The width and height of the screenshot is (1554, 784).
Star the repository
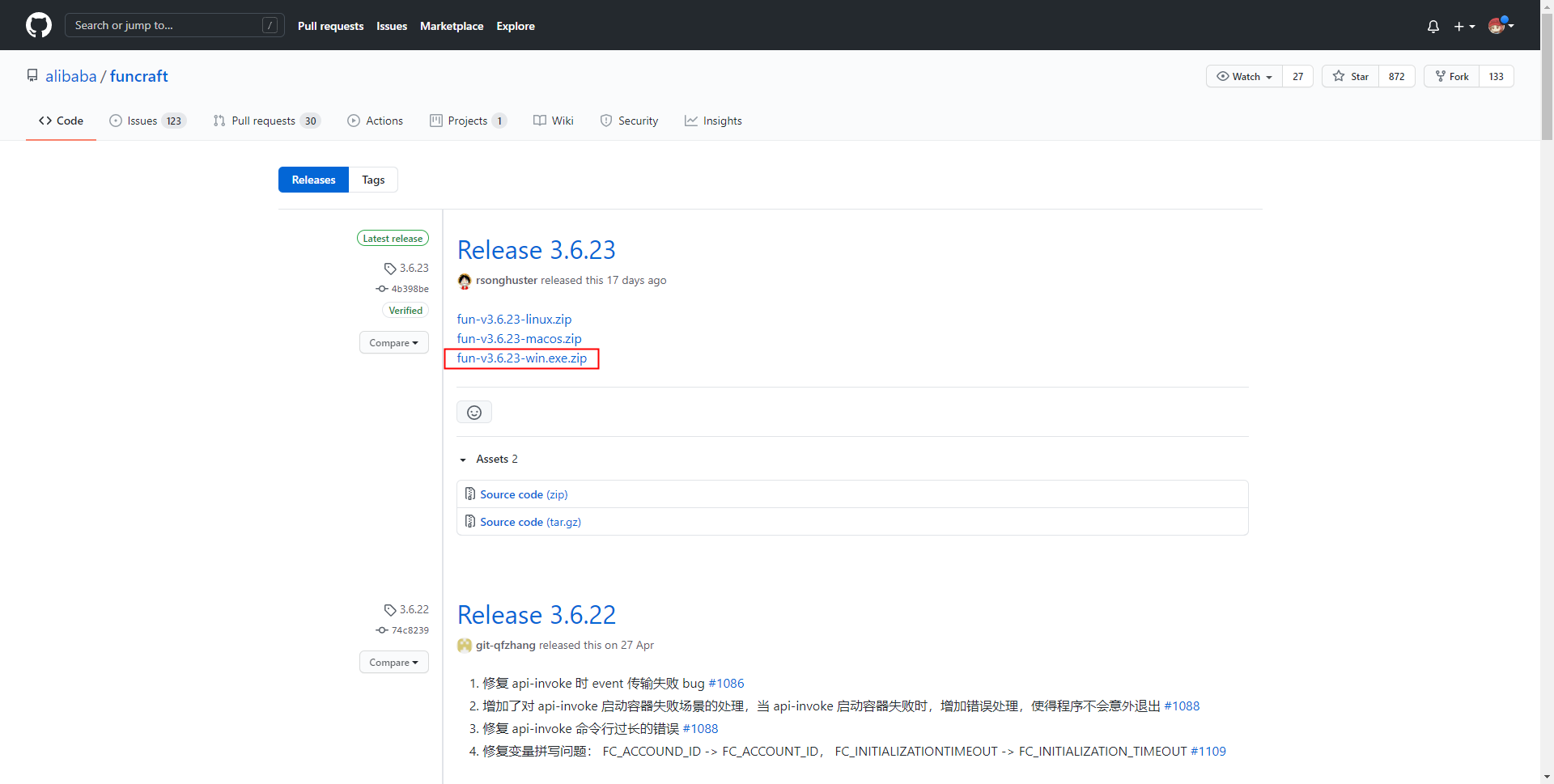(1350, 76)
